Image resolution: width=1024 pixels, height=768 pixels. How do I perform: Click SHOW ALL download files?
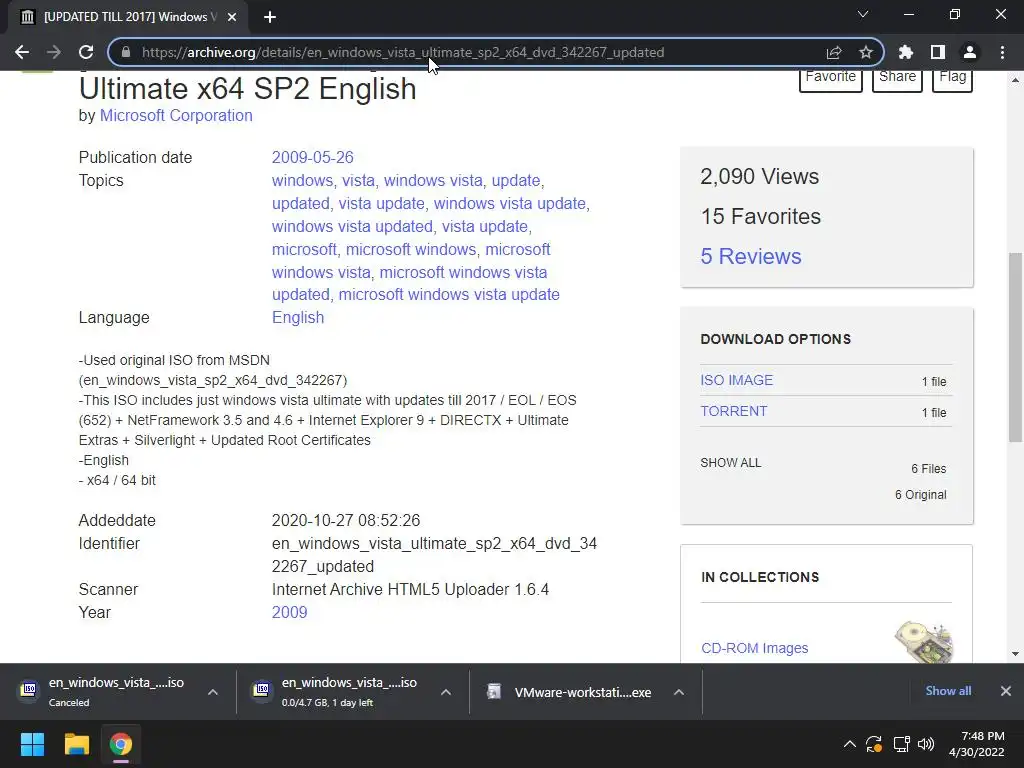coord(731,463)
